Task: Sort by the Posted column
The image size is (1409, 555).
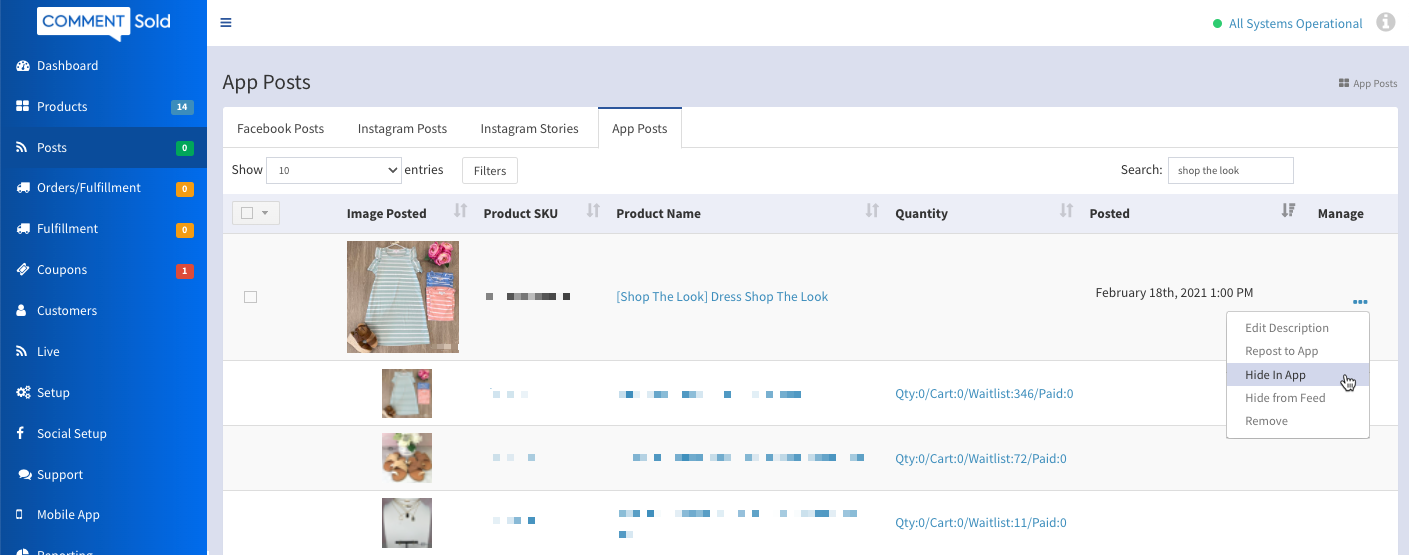Action: coord(1287,211)
